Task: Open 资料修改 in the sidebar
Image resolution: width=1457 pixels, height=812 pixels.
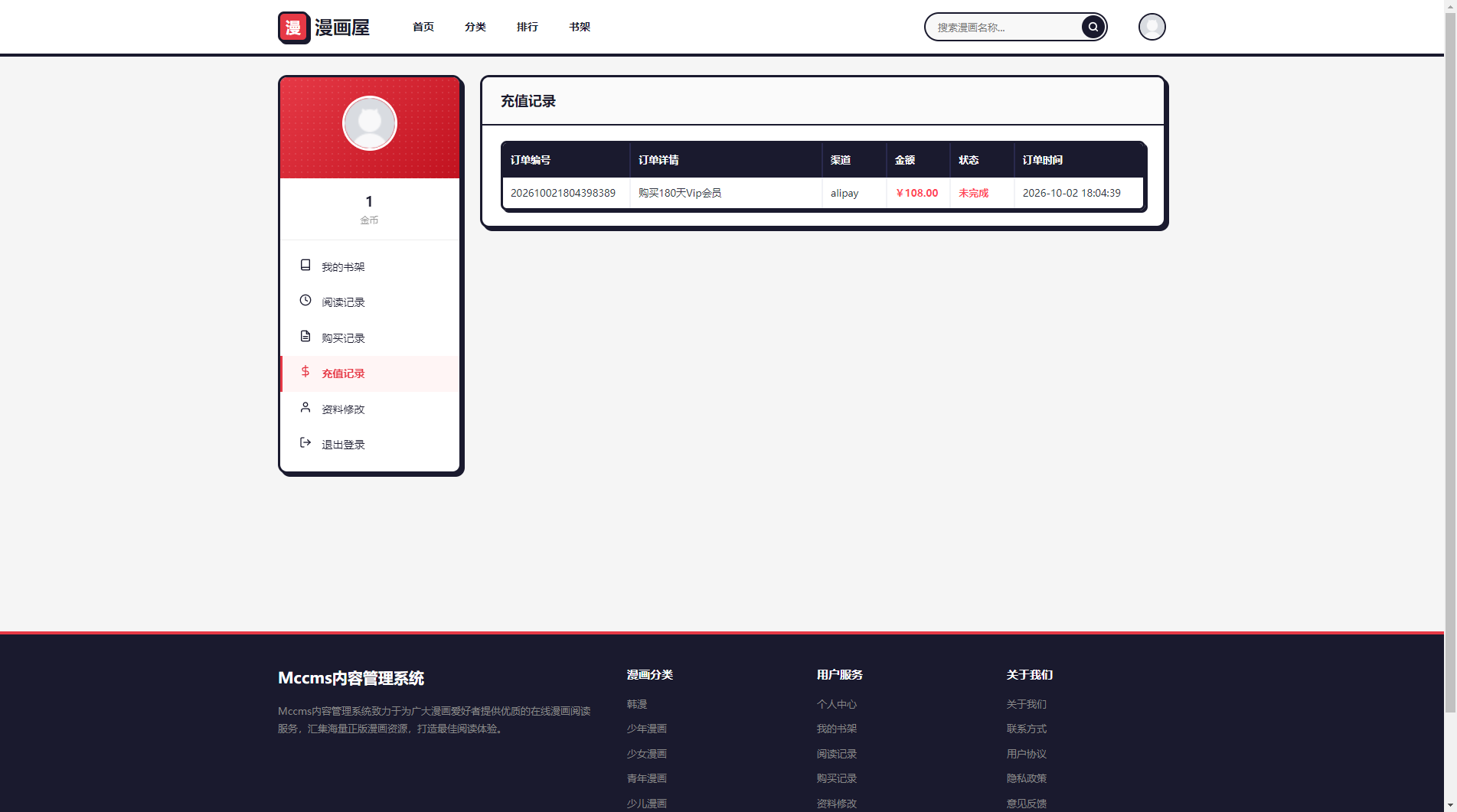Action: 370,409
